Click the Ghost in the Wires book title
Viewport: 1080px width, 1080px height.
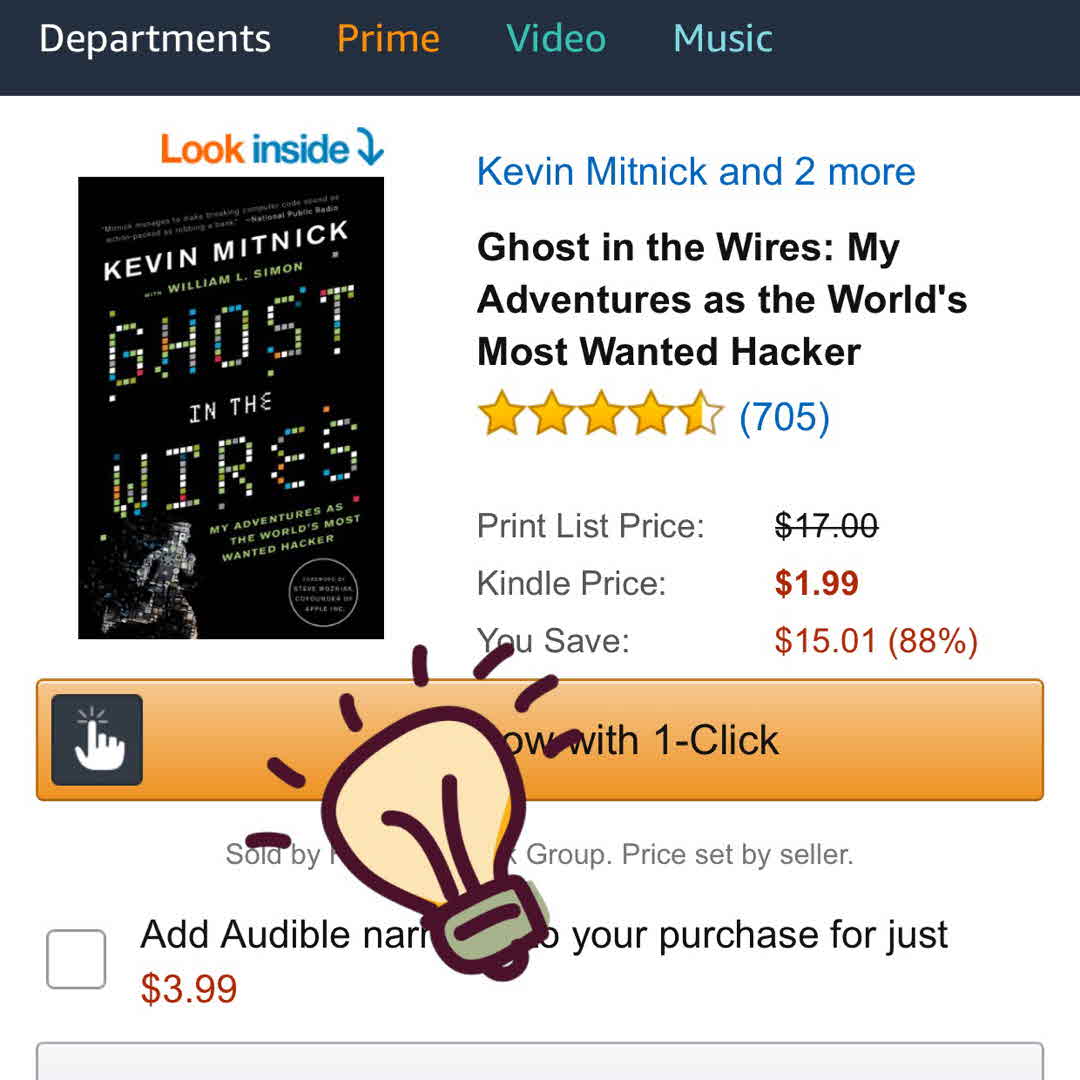[x=721, y=299]
